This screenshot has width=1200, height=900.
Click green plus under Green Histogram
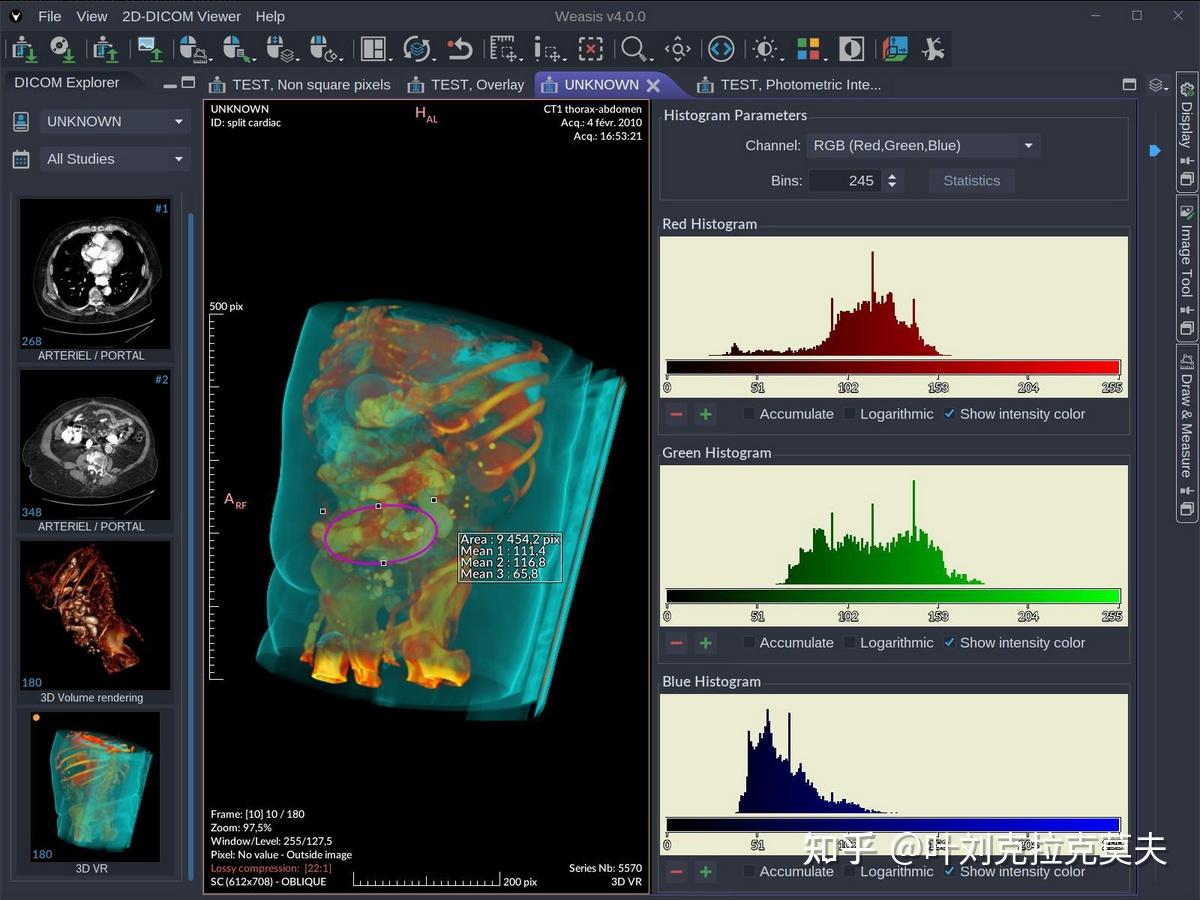click(706, 643)
